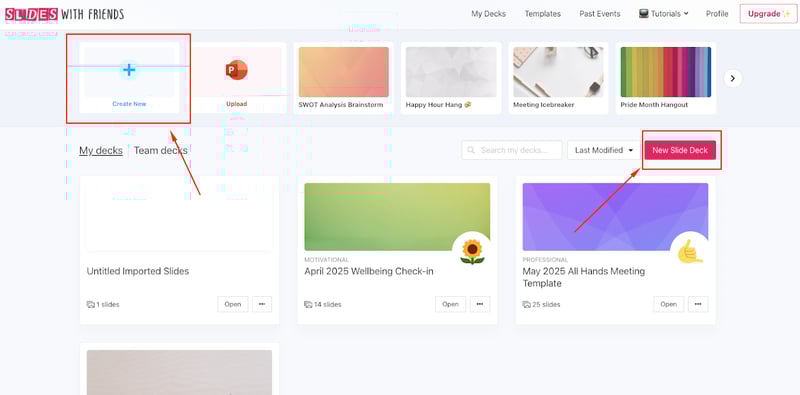Image resolution: width=800 pixels, height=395 pixels.
Task: Select the My decks tab
Action: (x=101, y=151)
